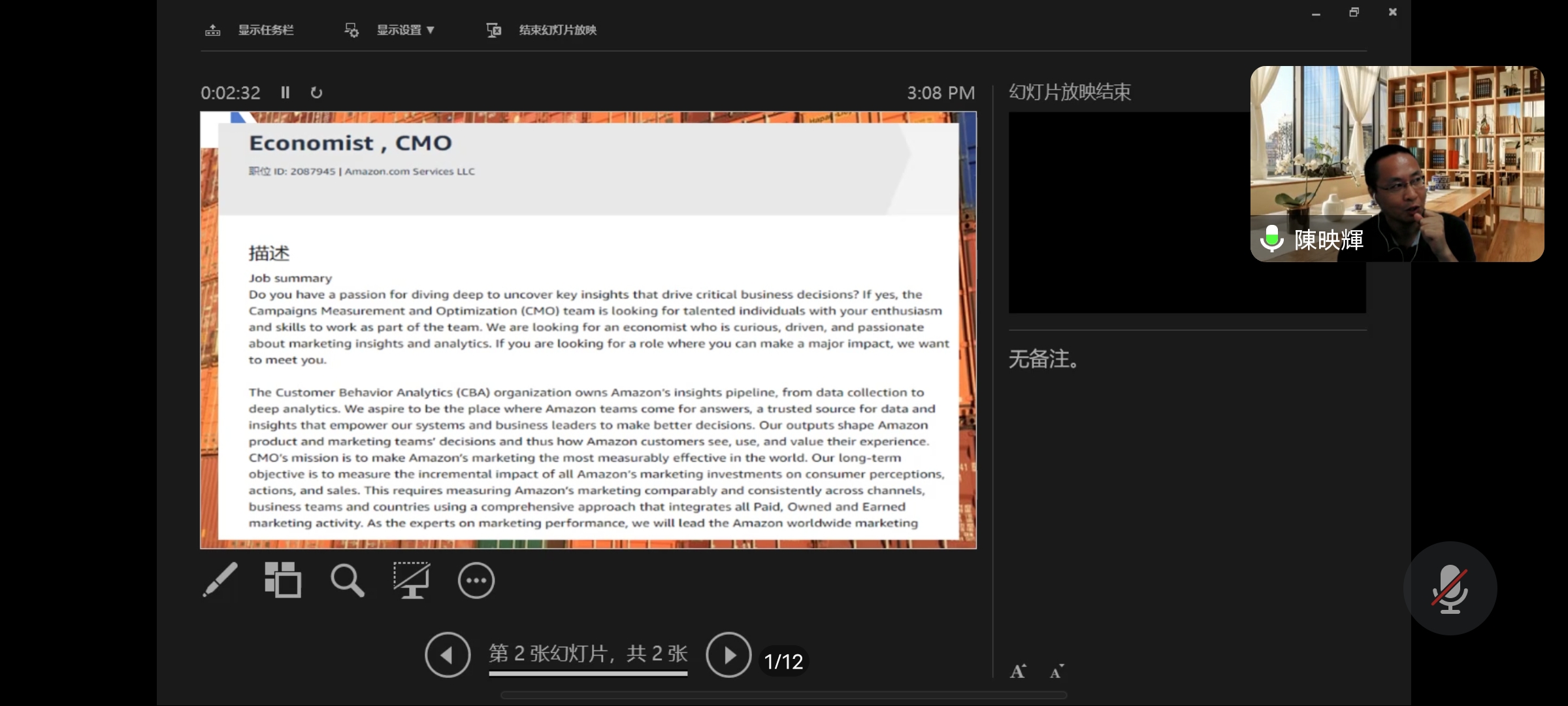1568x706 pixels.
Task: Select the pen annotation tool
Action: 220,580
